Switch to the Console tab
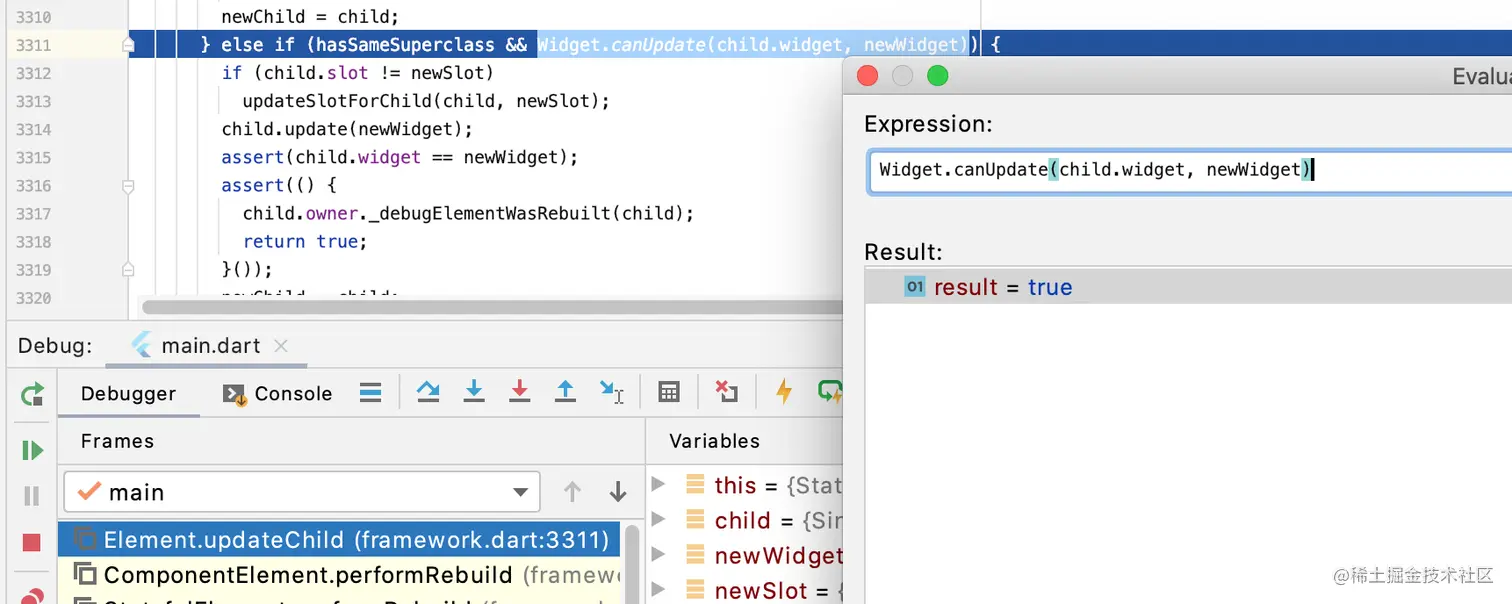Screen dimensions: 1512x604 pyautogui.click(x=278, y=393)
